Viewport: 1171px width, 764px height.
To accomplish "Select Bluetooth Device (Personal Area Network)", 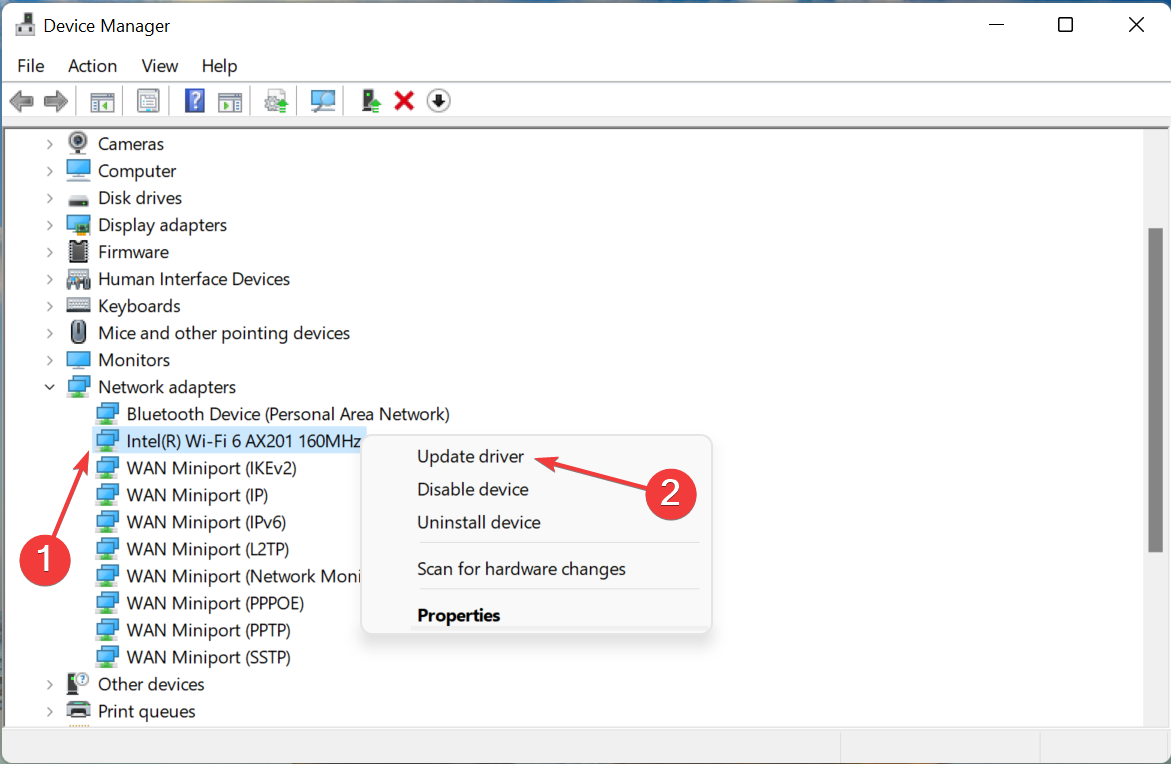I will pyautogui.click(x=288, y=414).
